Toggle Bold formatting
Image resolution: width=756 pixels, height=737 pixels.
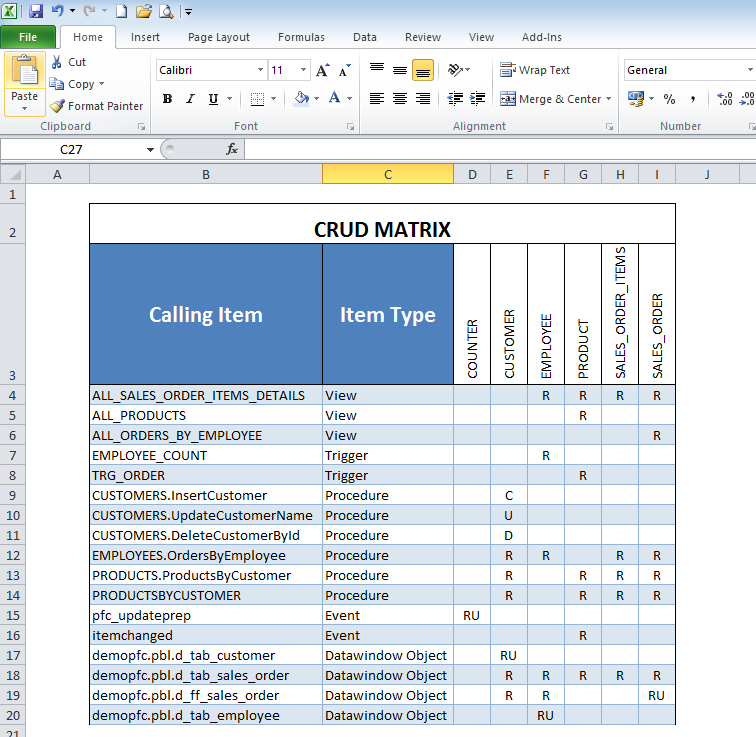[167, 99]
